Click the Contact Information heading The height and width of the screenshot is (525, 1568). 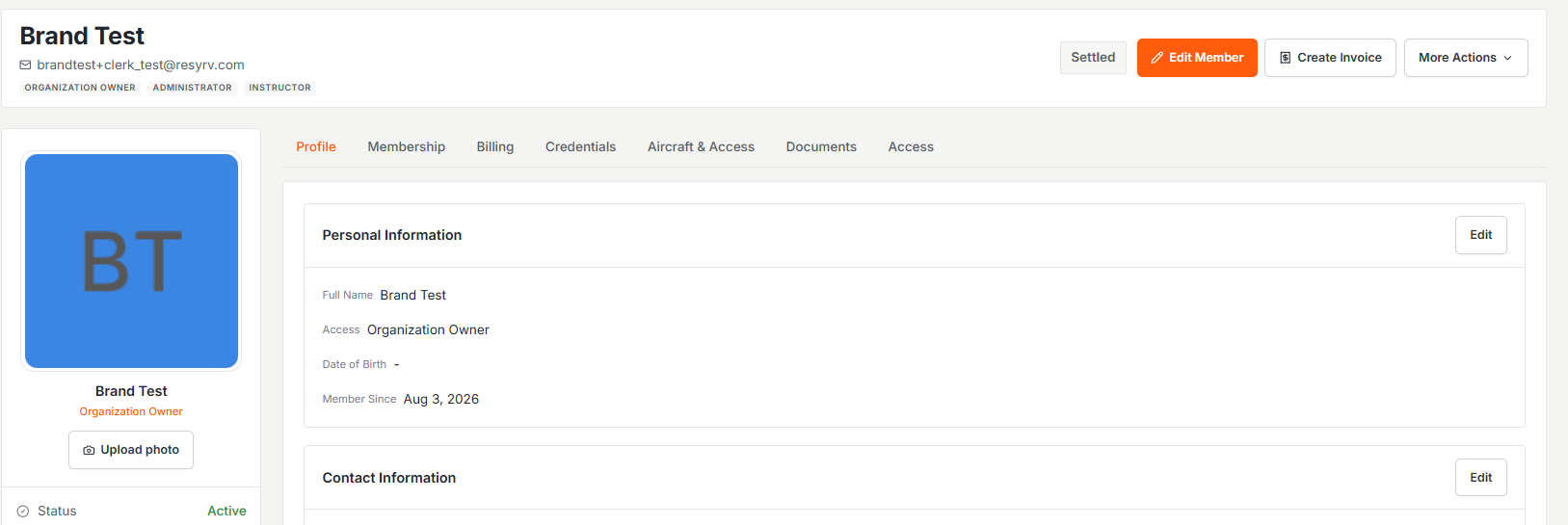[x=388, y=478]
